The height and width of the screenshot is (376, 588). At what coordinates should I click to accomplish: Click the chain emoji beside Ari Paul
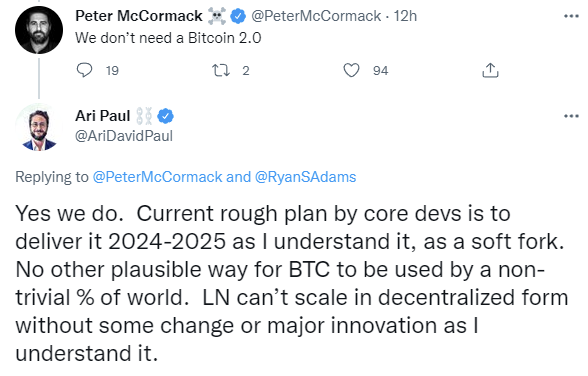pyautogui.click(x=144, y=116)
